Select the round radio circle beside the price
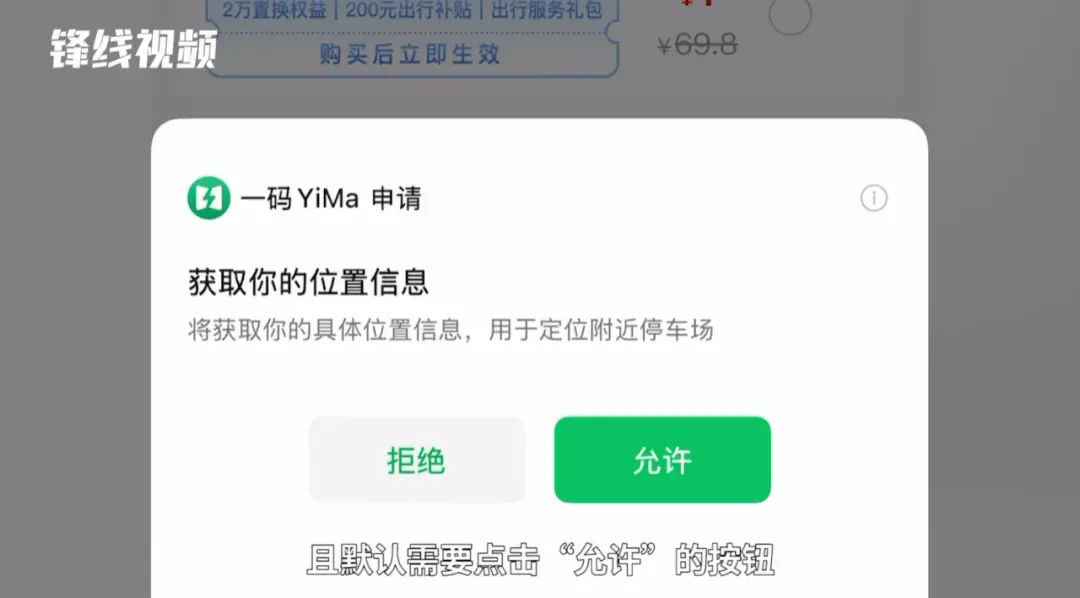 [789, 13]
